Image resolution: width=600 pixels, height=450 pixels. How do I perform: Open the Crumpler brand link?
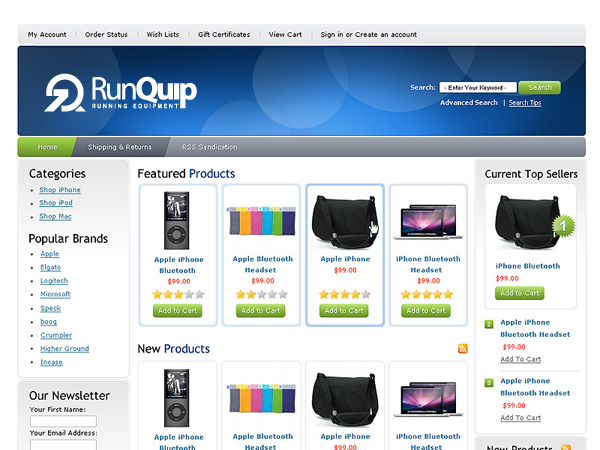coord(56,335)
